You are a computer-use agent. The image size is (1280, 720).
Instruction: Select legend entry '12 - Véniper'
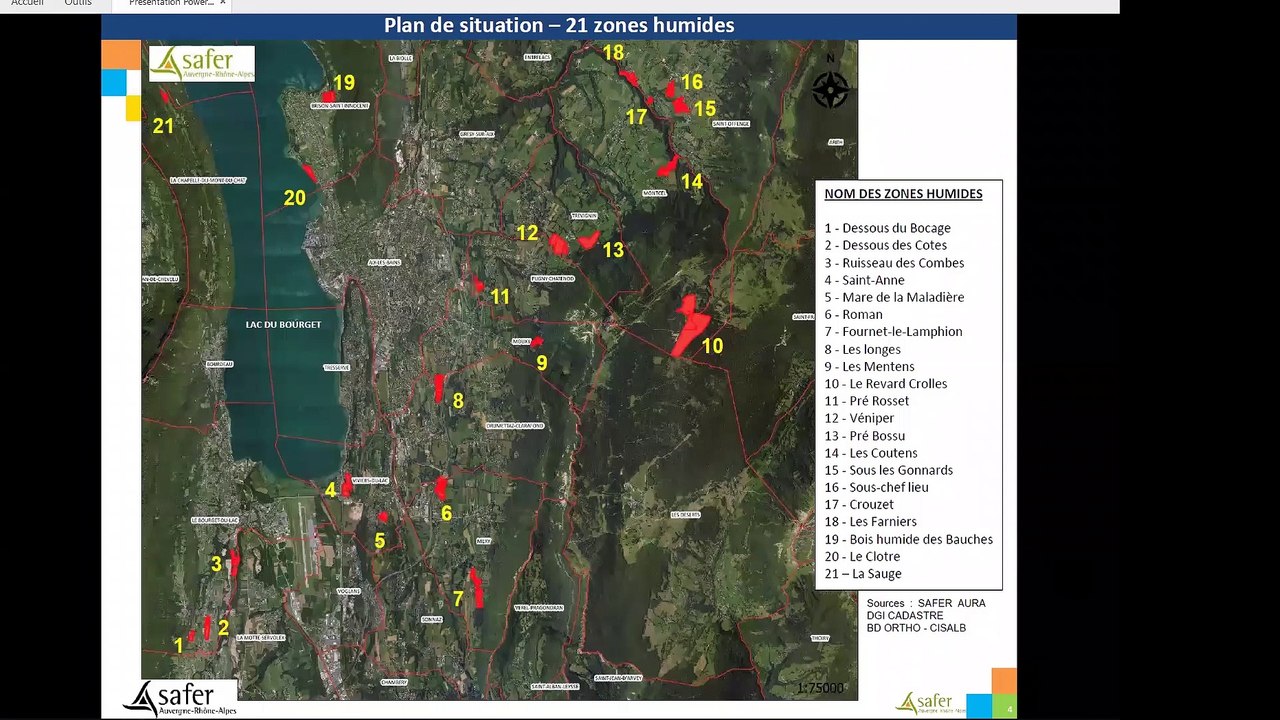pyautogui.click(x=859, y=418)
